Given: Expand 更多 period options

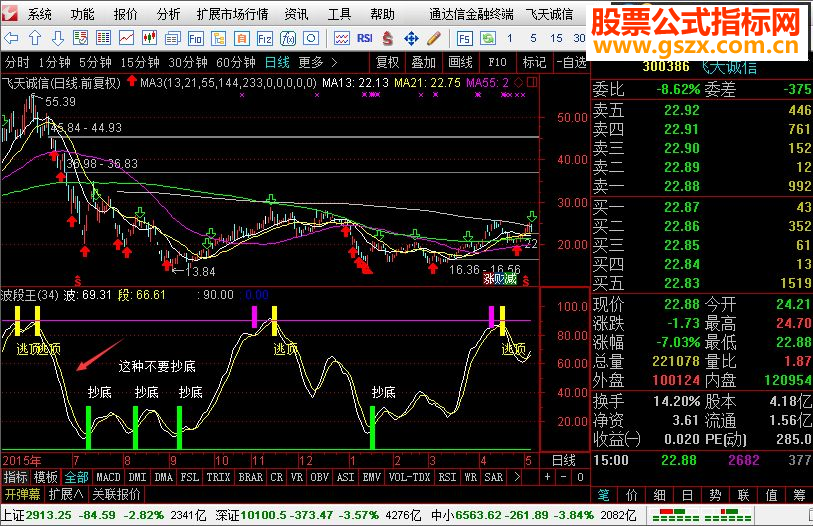Looking at the screenshot, I should [x=318, y=63].
